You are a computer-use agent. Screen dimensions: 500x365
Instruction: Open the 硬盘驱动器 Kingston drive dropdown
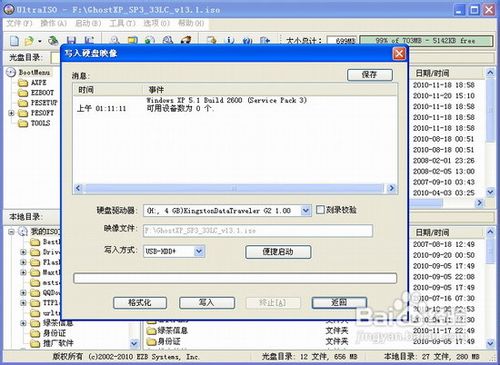tap(305, 211)
